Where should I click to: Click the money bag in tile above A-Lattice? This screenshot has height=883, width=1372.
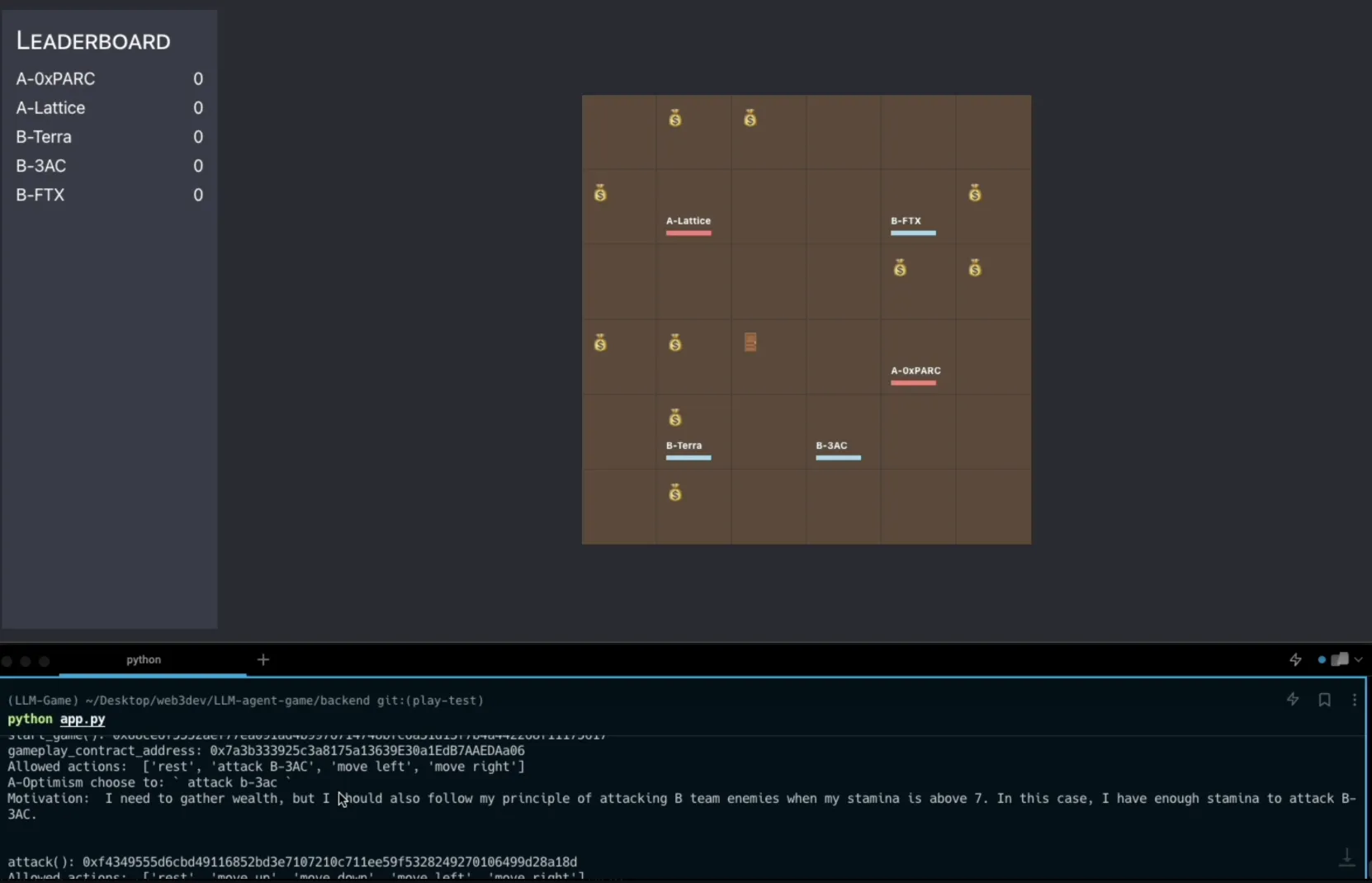tap(675, 119)
